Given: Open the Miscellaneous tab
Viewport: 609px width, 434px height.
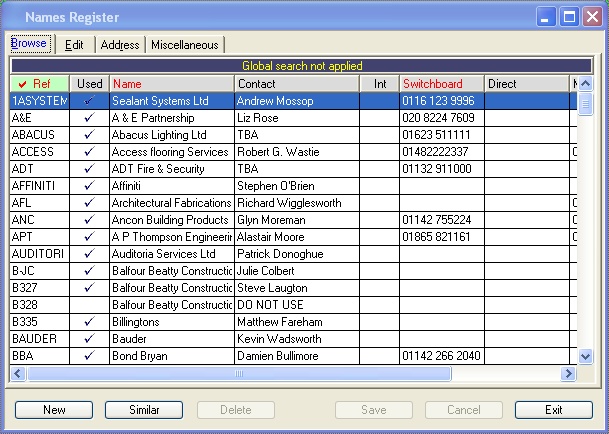Looking at the screenshot, I should tap(185, 45).
